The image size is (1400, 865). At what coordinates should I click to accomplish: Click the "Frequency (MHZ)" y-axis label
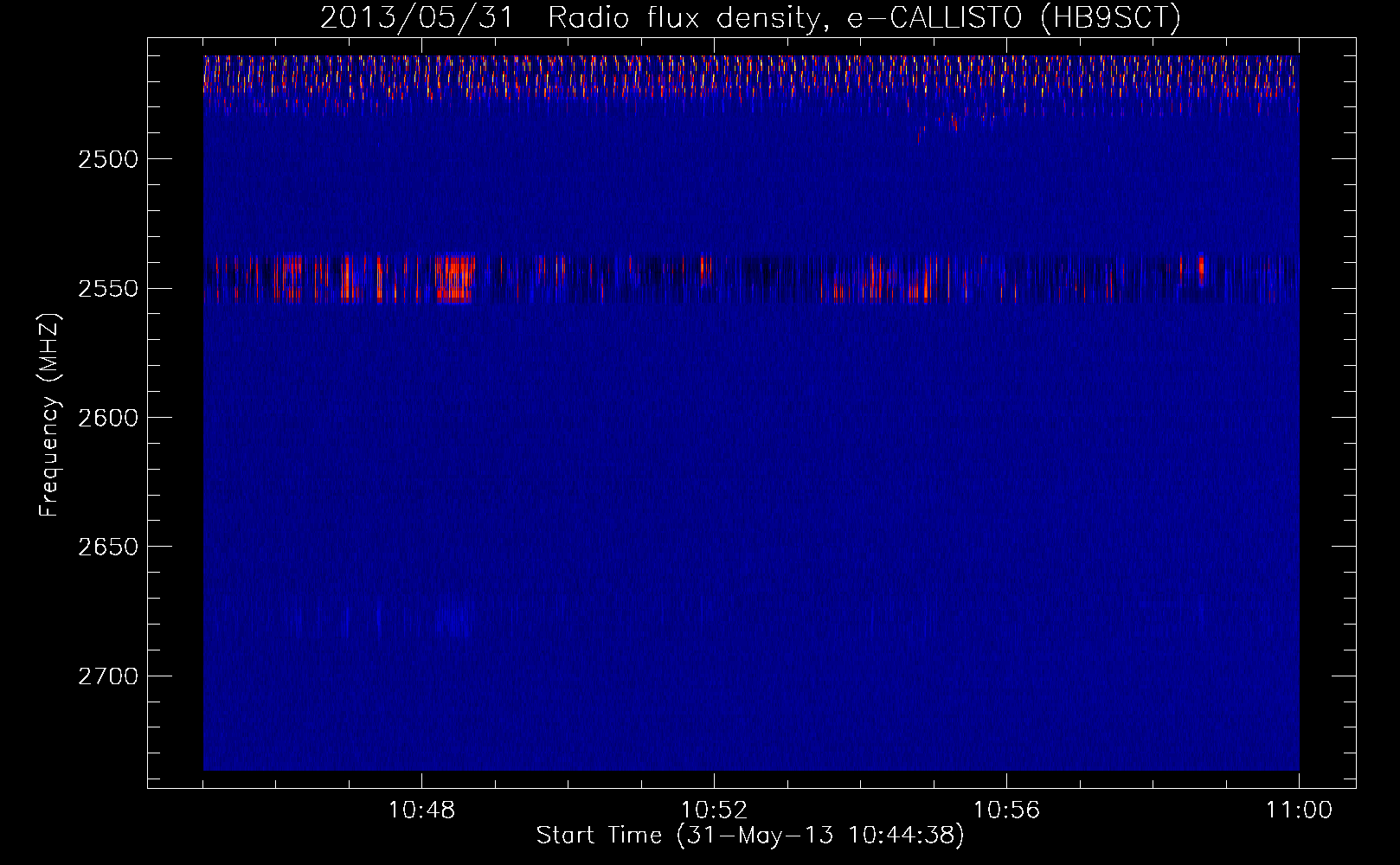pyautogui.click(x=49, y=415)
